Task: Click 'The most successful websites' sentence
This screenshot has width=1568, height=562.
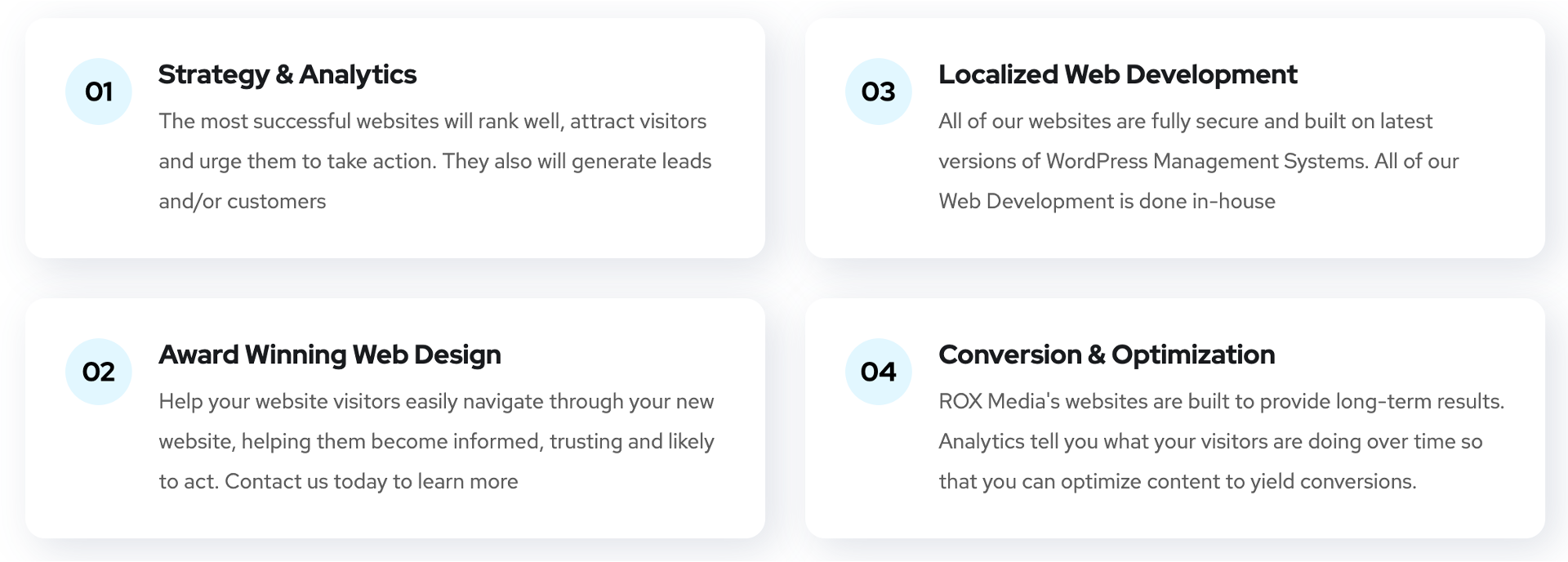Action: tap(299, 121)
